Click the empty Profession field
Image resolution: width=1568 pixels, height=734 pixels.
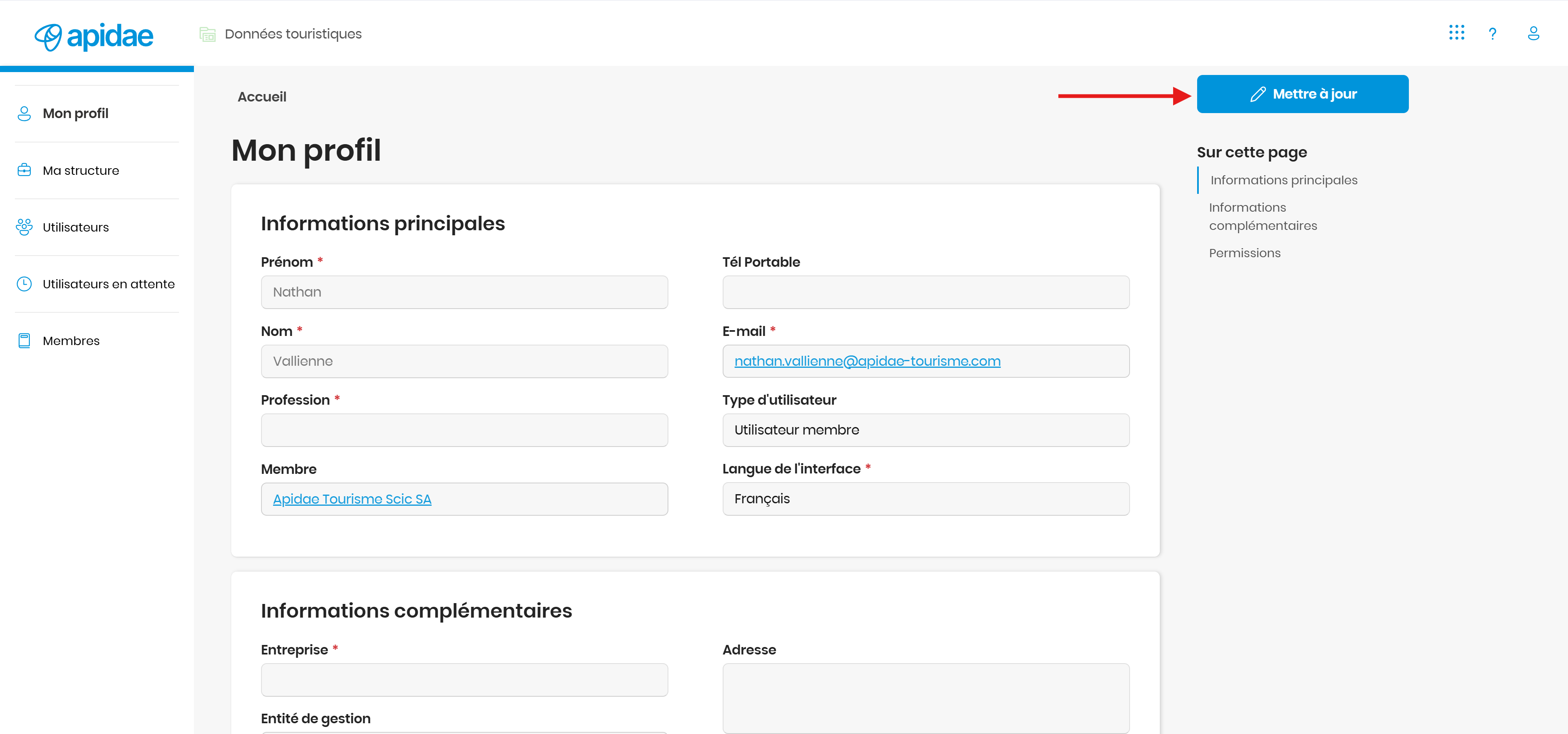(465, 430)
